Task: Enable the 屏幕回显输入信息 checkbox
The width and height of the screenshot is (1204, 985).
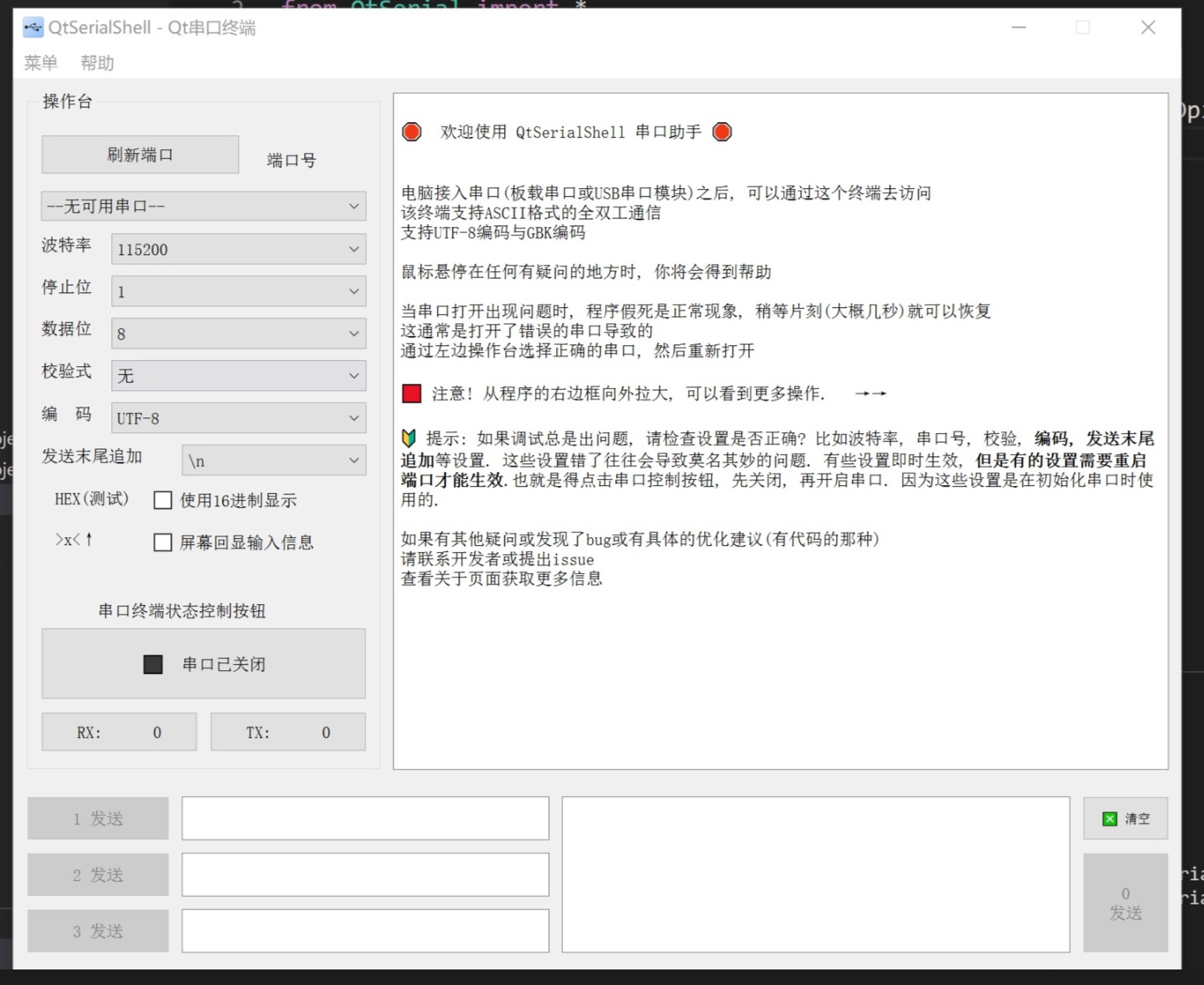Action: (x=163, y=543)
